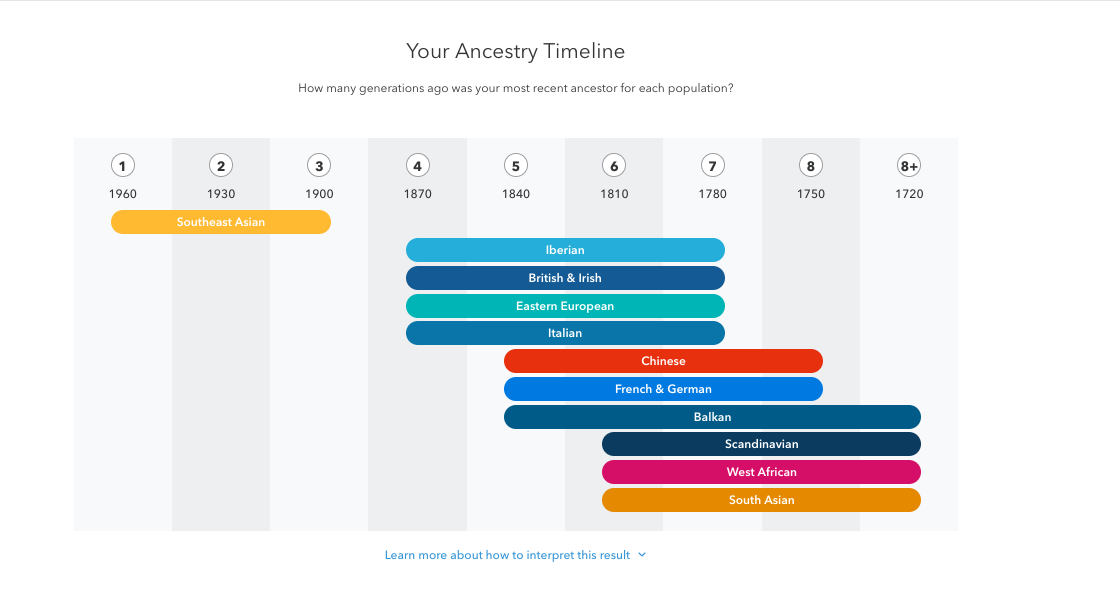Select the generation 4 circle marker
Screen dimensions: 1120x596
tap(418, 166)
